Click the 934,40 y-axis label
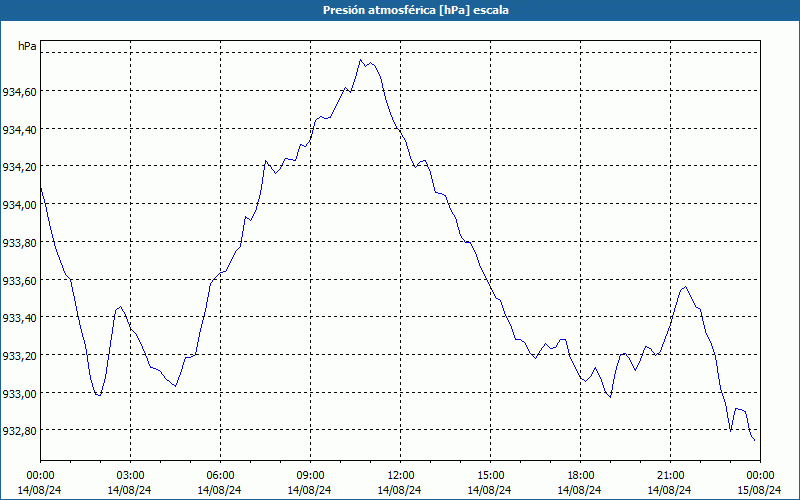800x500 pixels. (19, 130)
